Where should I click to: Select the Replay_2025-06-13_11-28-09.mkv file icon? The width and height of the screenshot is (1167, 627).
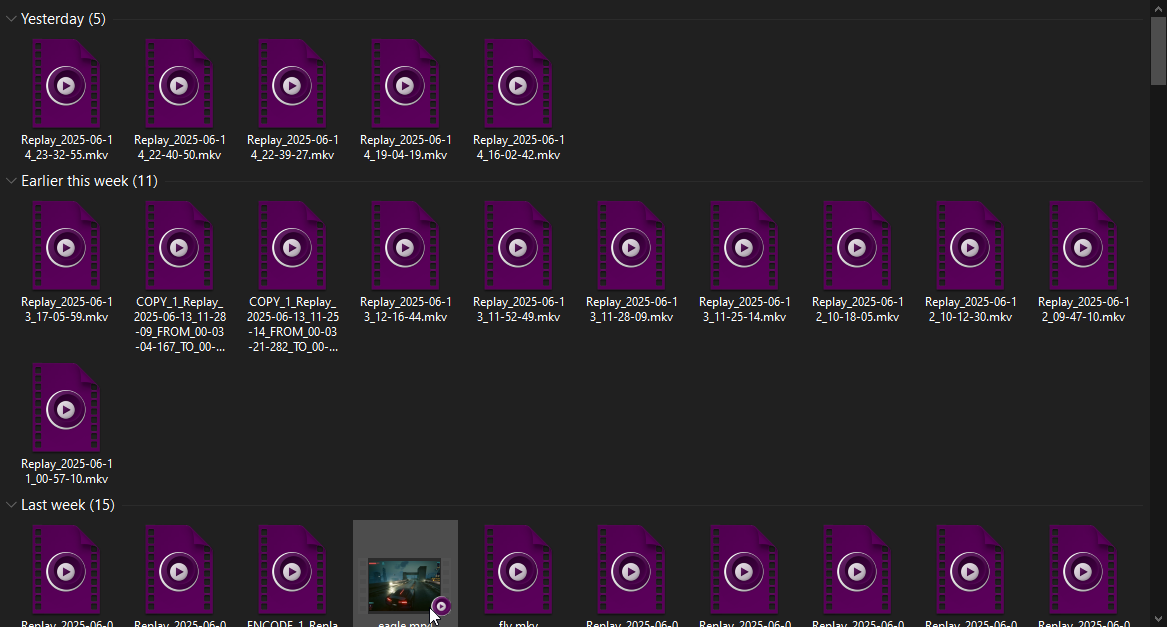tap(632, 245)
